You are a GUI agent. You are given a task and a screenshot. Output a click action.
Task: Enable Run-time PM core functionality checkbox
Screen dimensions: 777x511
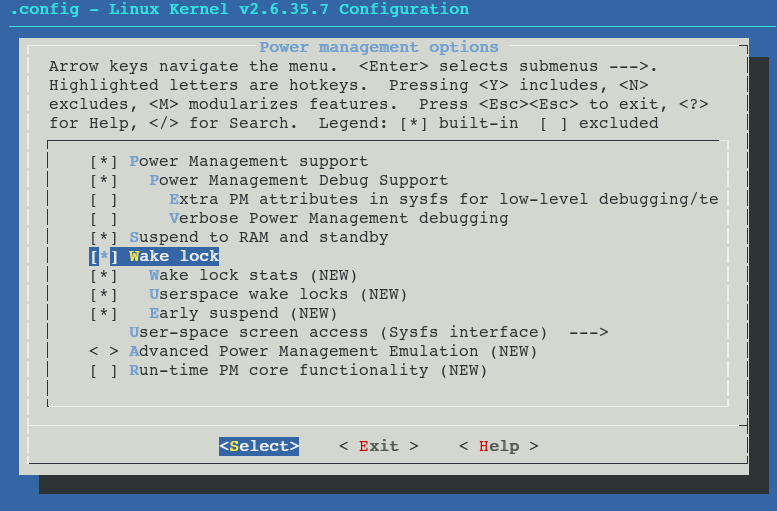point(104,371)
